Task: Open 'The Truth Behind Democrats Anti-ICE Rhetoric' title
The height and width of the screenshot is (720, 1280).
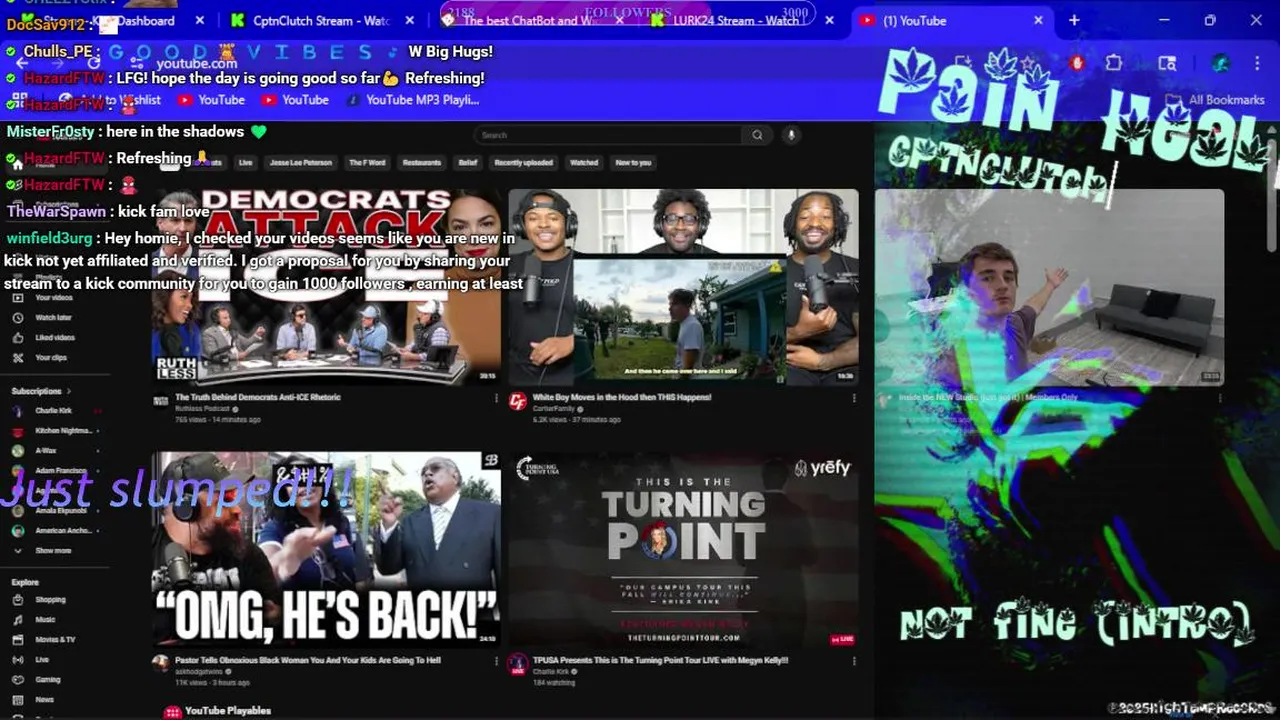Action: coord(258,398)
